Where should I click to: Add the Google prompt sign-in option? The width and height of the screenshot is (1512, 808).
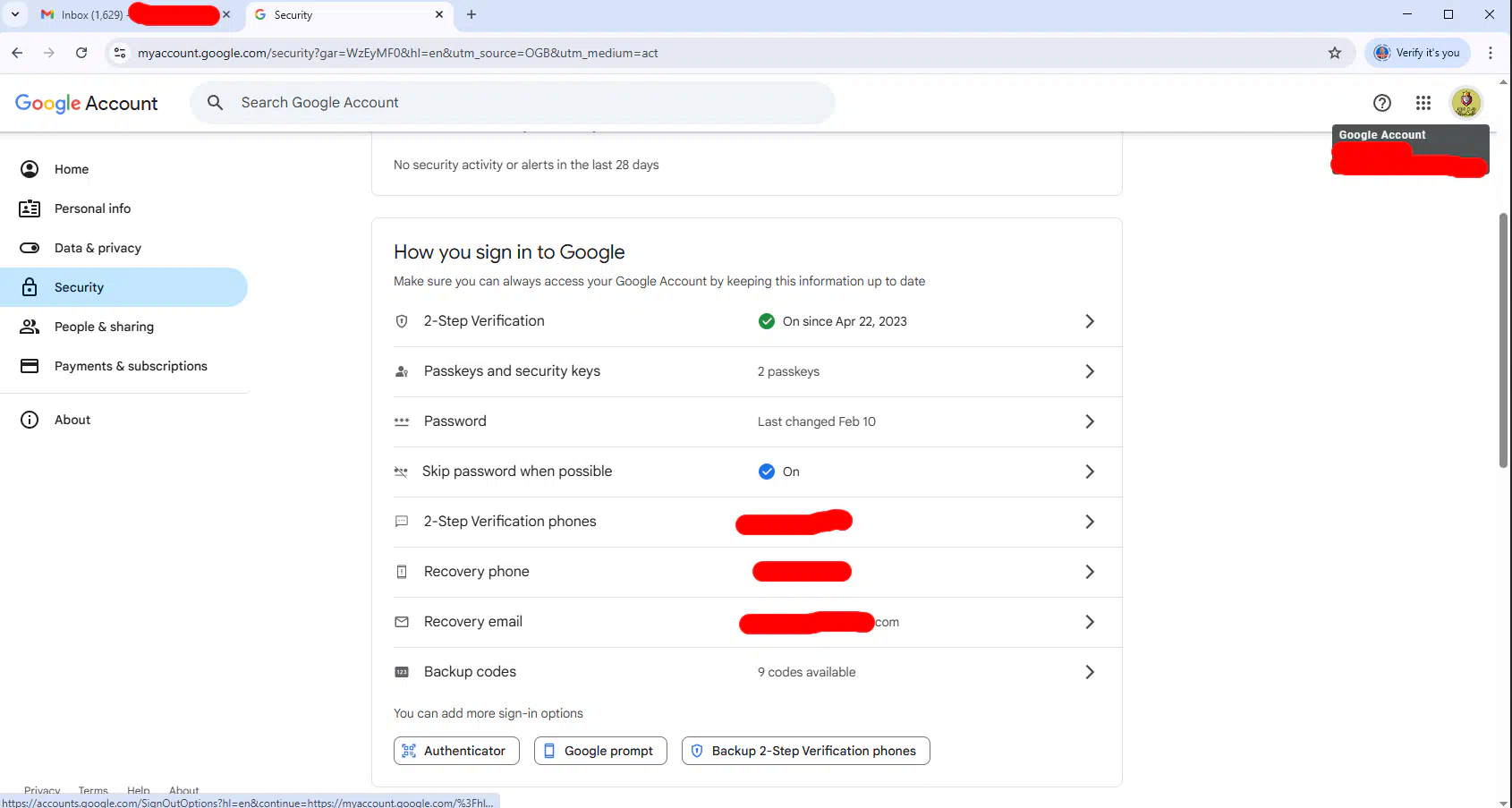(x=600, y=751)
